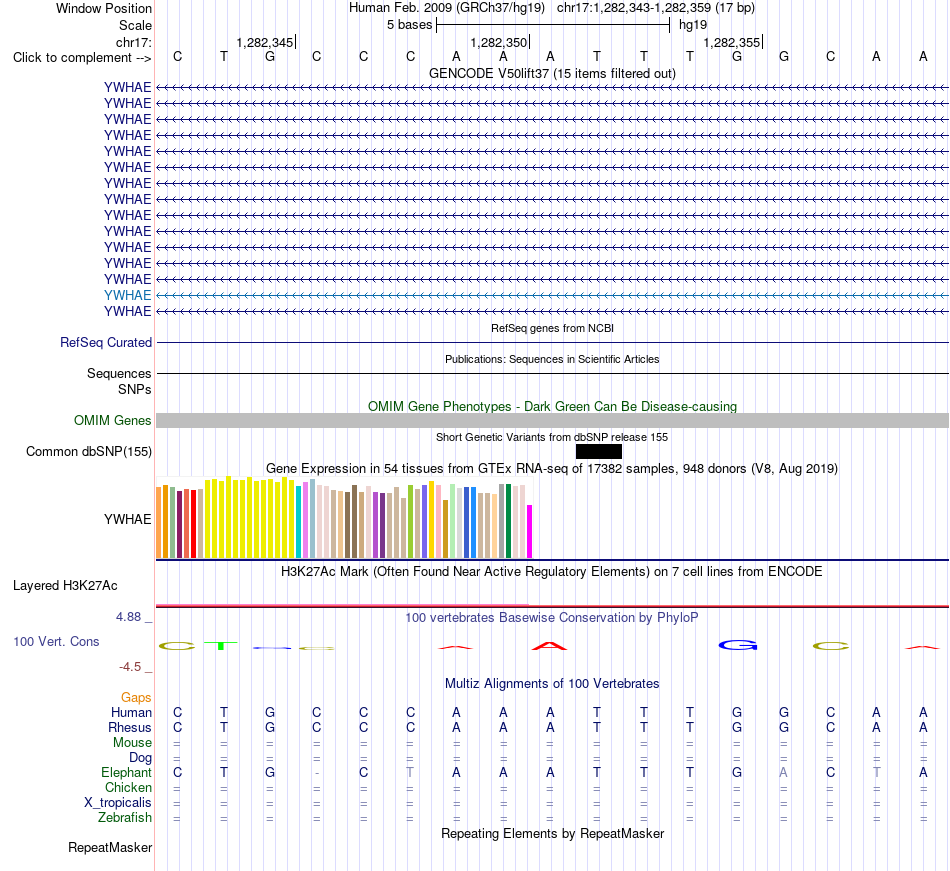Image resolution: width=950 pixels, height=871 pixels.
Task: Open the Common dbSNP(155) track label
Action: coord(88,451)
